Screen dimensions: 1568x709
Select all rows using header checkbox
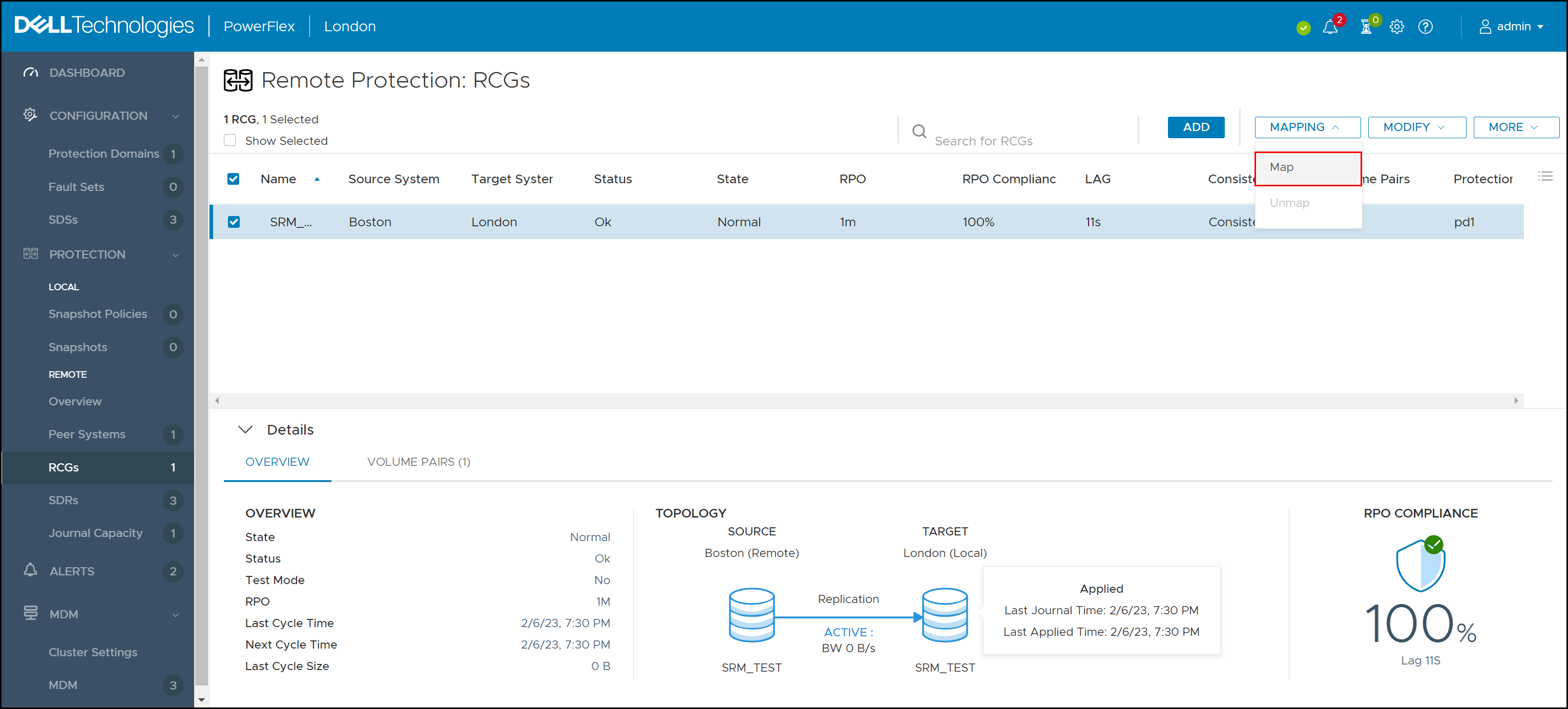(233, 178)
